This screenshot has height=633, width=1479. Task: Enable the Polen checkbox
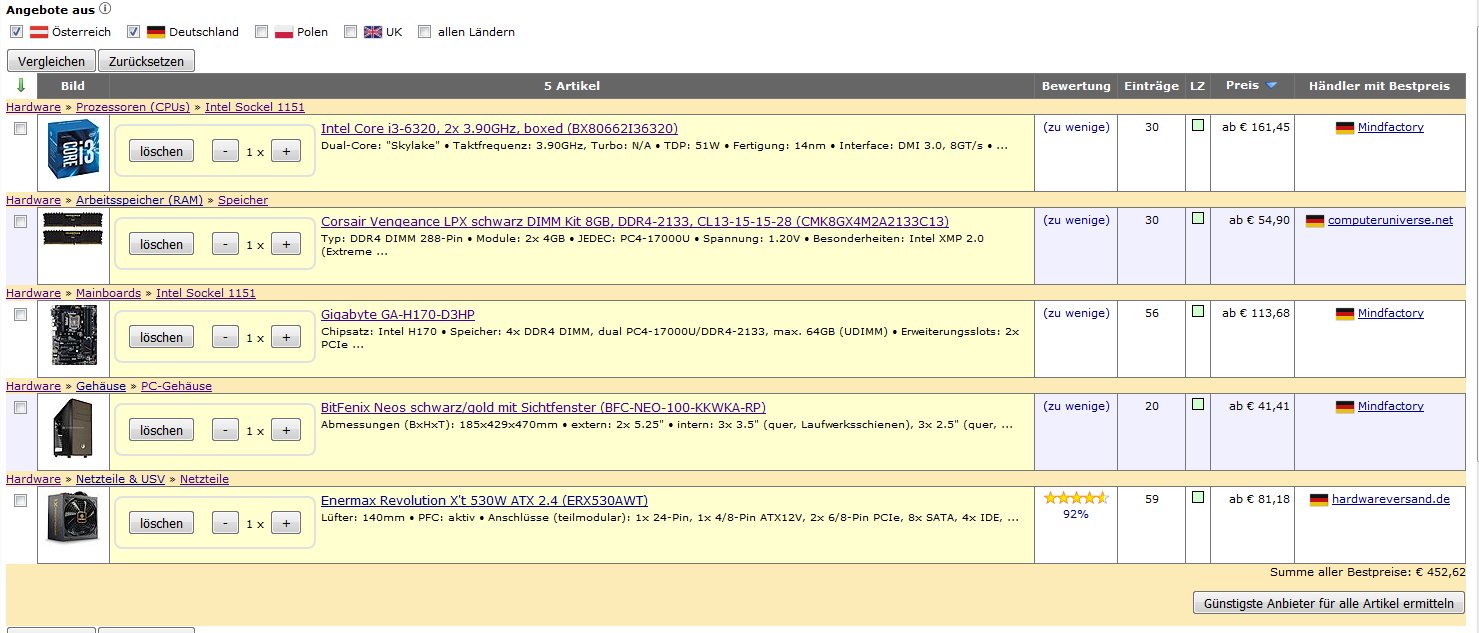[261, 32]
